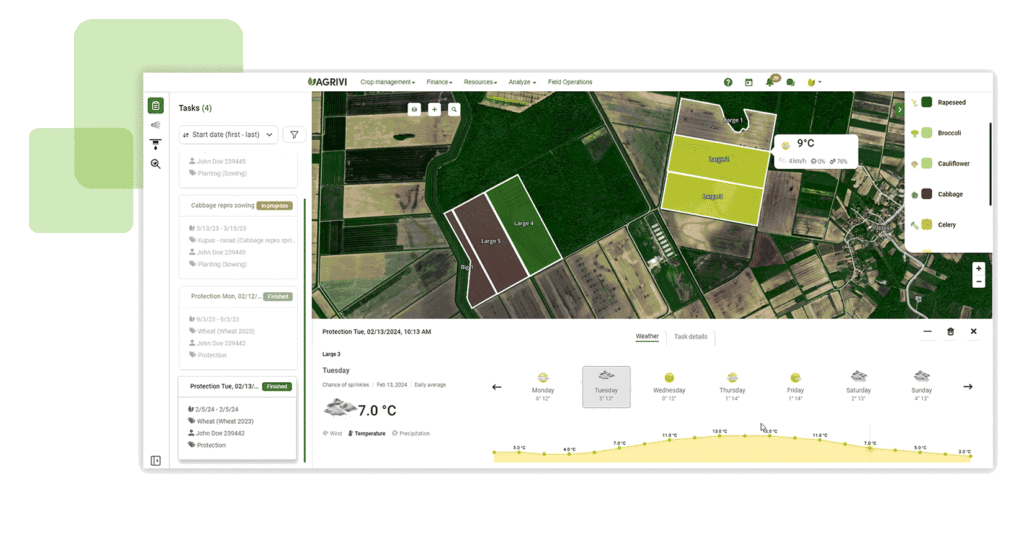Open the help question mark icon
The height and width of the screenshot is (541, 1024).
[728, 82]
